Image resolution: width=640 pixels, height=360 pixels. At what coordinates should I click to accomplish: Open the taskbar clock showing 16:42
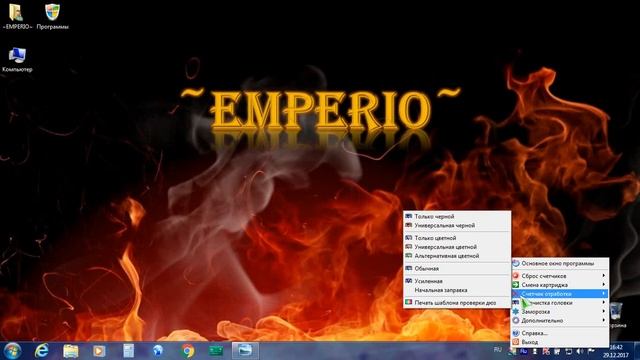point(616,351)
